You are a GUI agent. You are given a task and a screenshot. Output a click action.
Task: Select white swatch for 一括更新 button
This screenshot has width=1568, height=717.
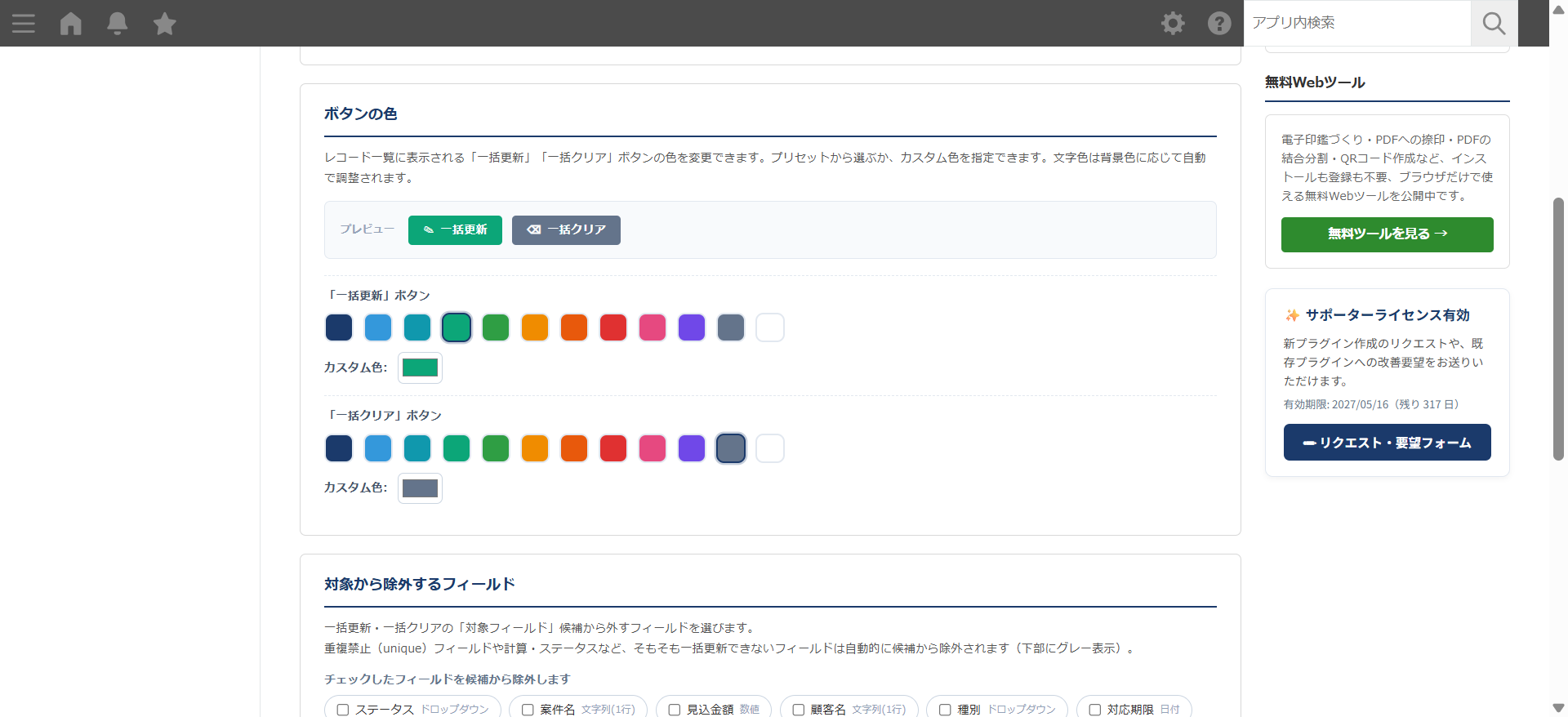click(770, 327)
